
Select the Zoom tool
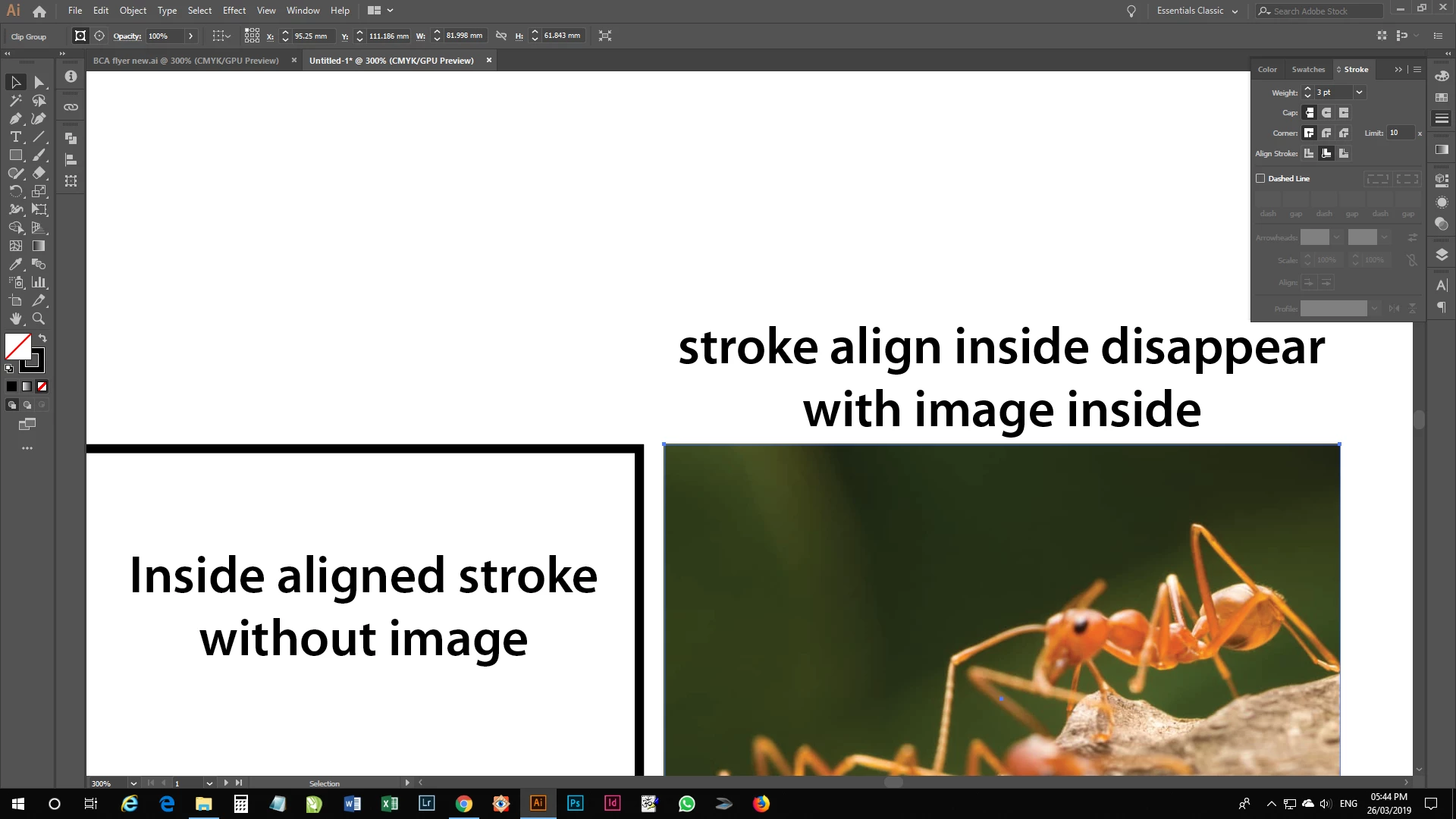(x=39, y=318)
